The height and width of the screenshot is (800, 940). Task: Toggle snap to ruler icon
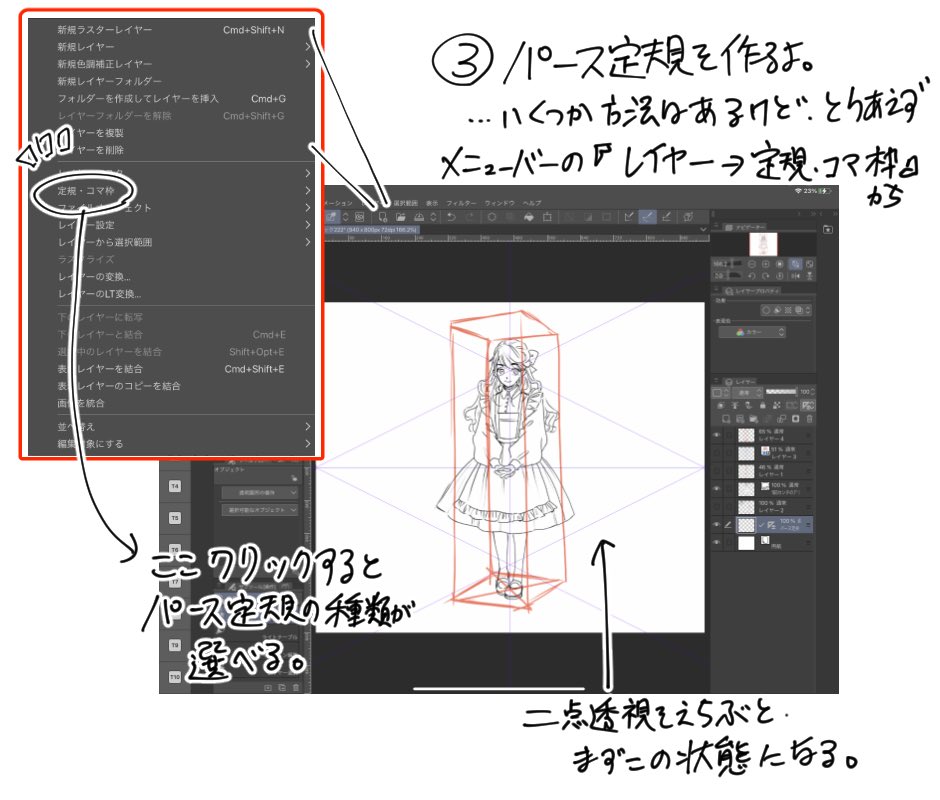pos(628,217)
